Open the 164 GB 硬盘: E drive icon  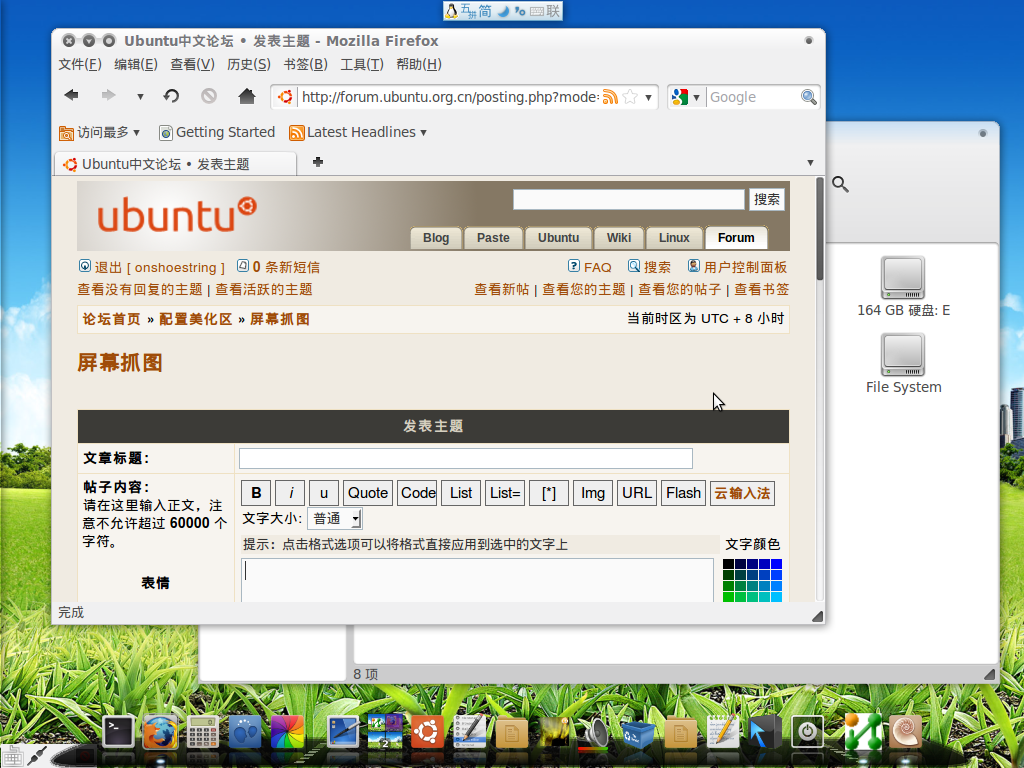pyautogui.click(x=903, y=277)
